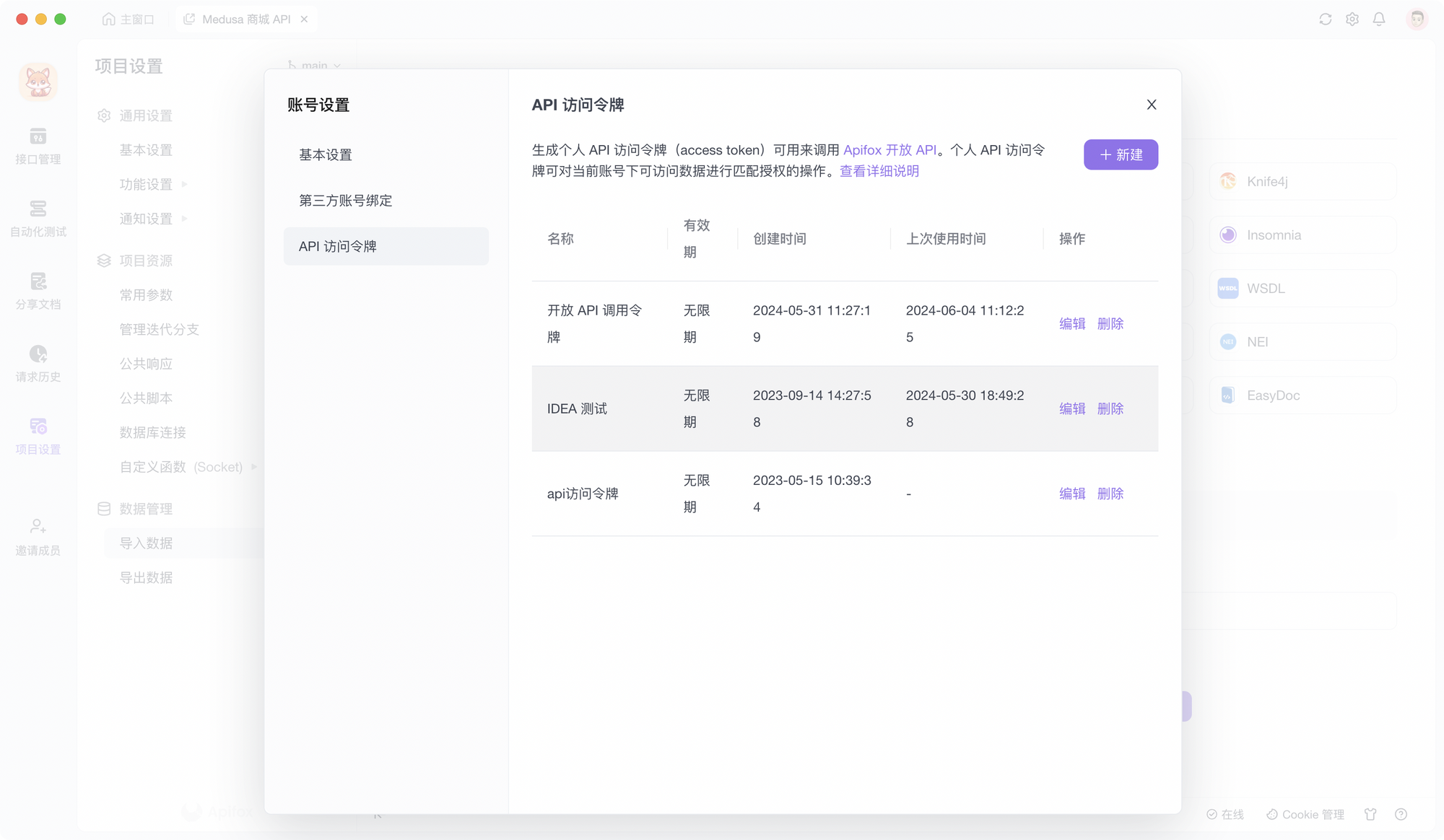Click the 名称 column header
The height and width of the screenshot is (840, 1444).
click(560, 239)
